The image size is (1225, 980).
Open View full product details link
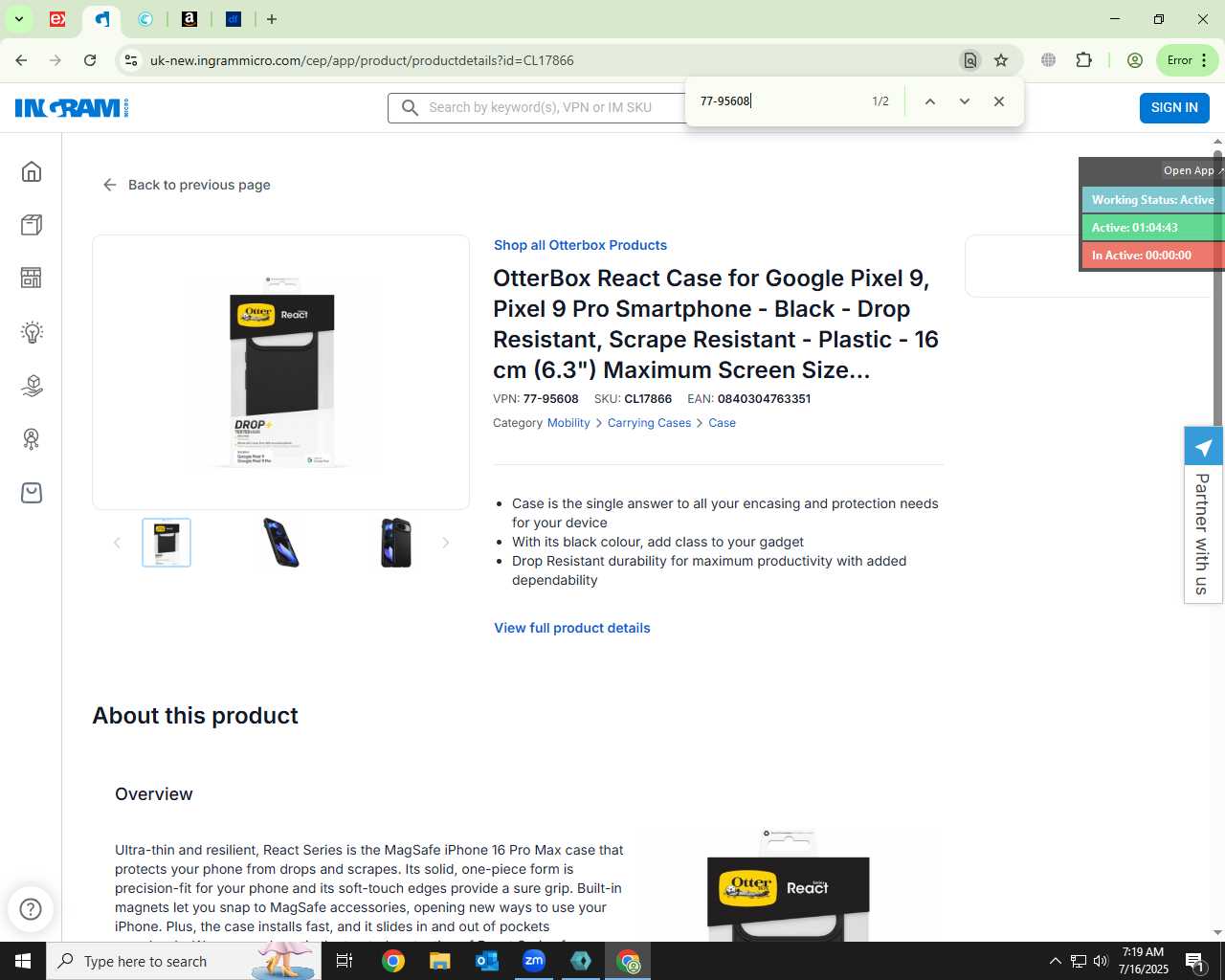click(572, 628)
